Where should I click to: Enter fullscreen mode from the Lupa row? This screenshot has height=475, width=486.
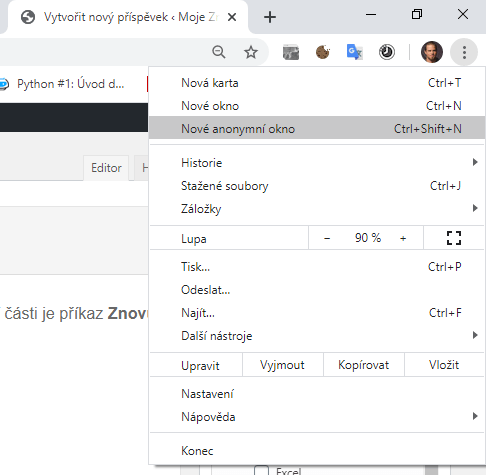[454, 238]
